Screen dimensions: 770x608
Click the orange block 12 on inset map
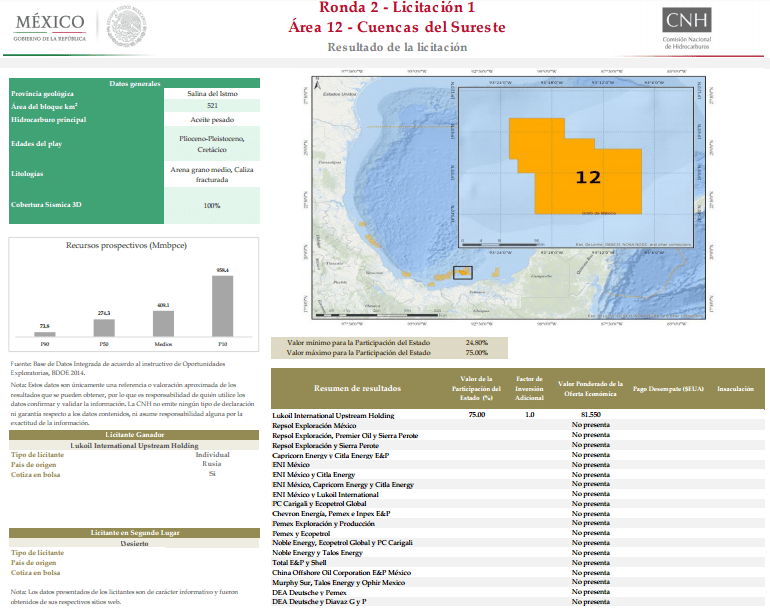click(576, 166)
